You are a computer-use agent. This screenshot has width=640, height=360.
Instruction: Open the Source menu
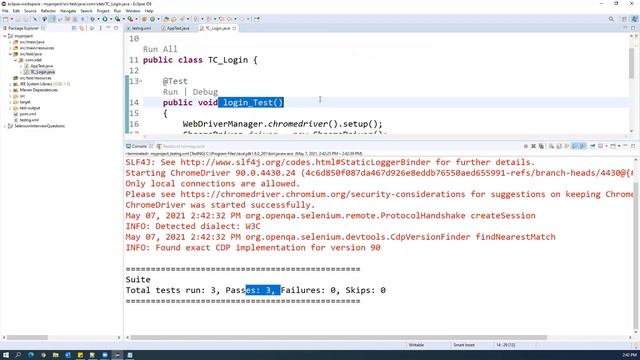(x=30, y=11)
